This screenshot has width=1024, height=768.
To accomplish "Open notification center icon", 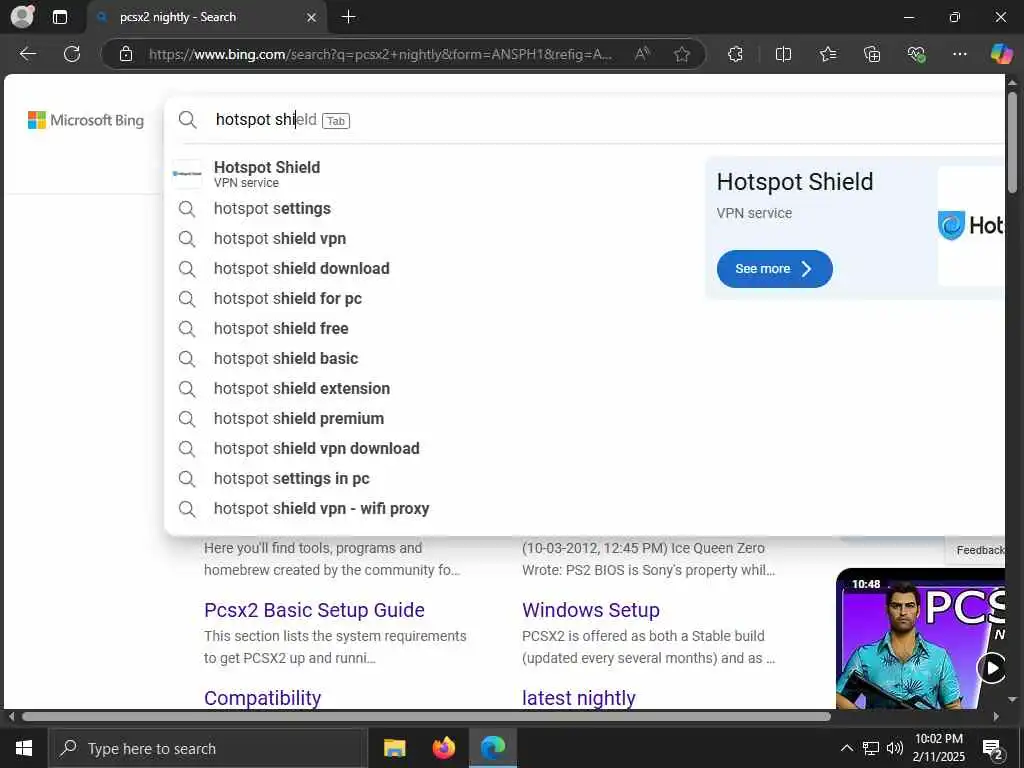I will pyautogui.click(x=993, y=749).
